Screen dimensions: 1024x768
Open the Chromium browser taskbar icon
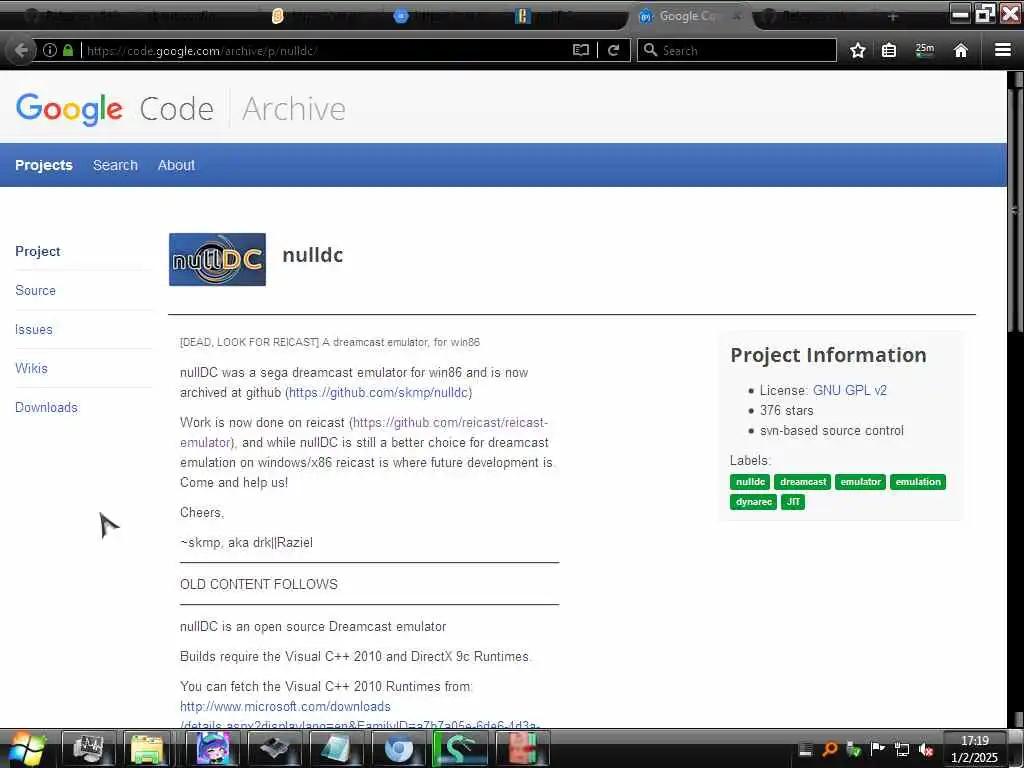pyautogui.click(x=398, y=749)
